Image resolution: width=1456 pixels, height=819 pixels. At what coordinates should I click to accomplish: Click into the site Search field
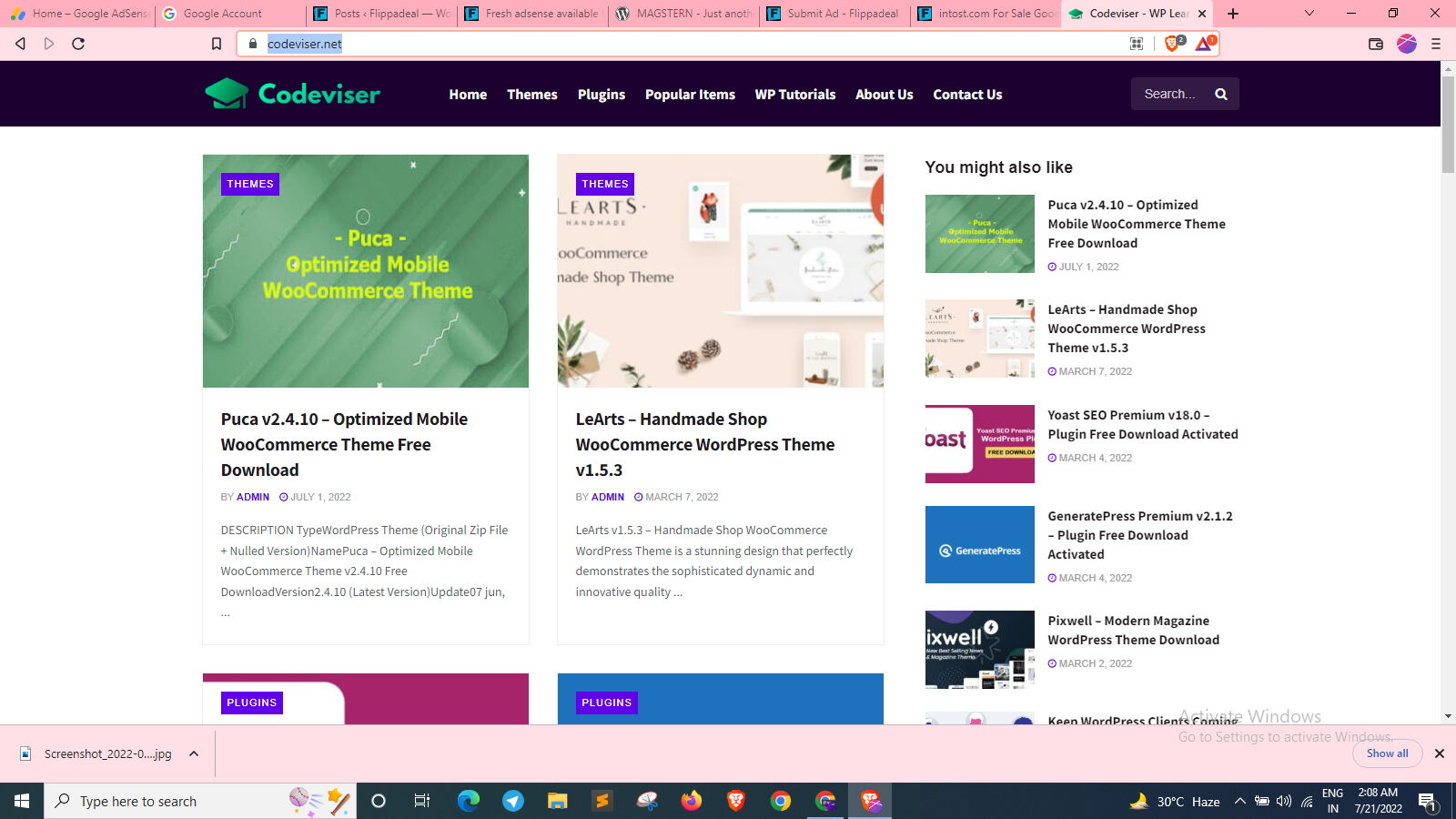[x=1170, y=94]
